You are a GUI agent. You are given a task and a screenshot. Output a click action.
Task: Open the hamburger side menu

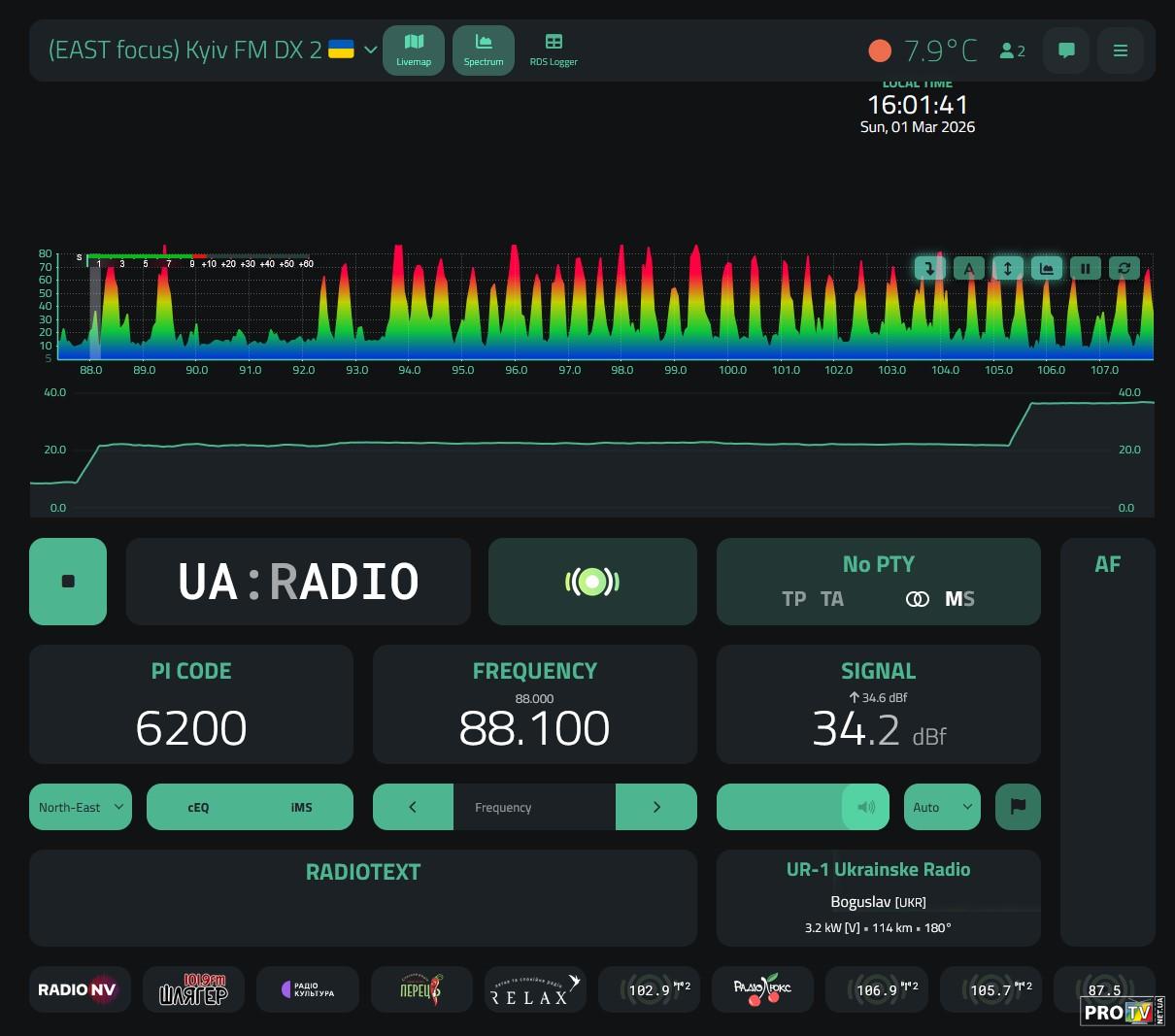click(1120, 50)
